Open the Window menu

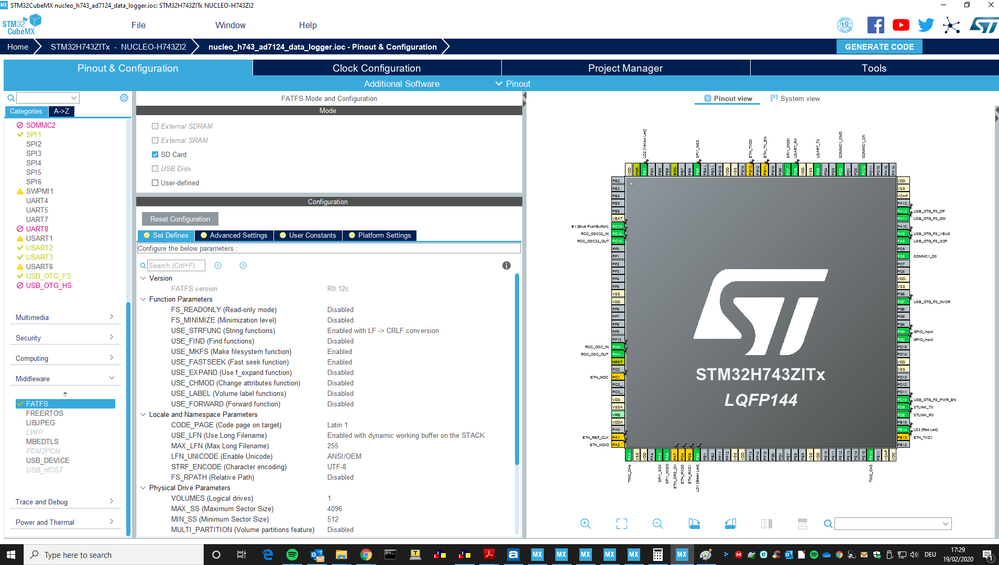point(230,25)
